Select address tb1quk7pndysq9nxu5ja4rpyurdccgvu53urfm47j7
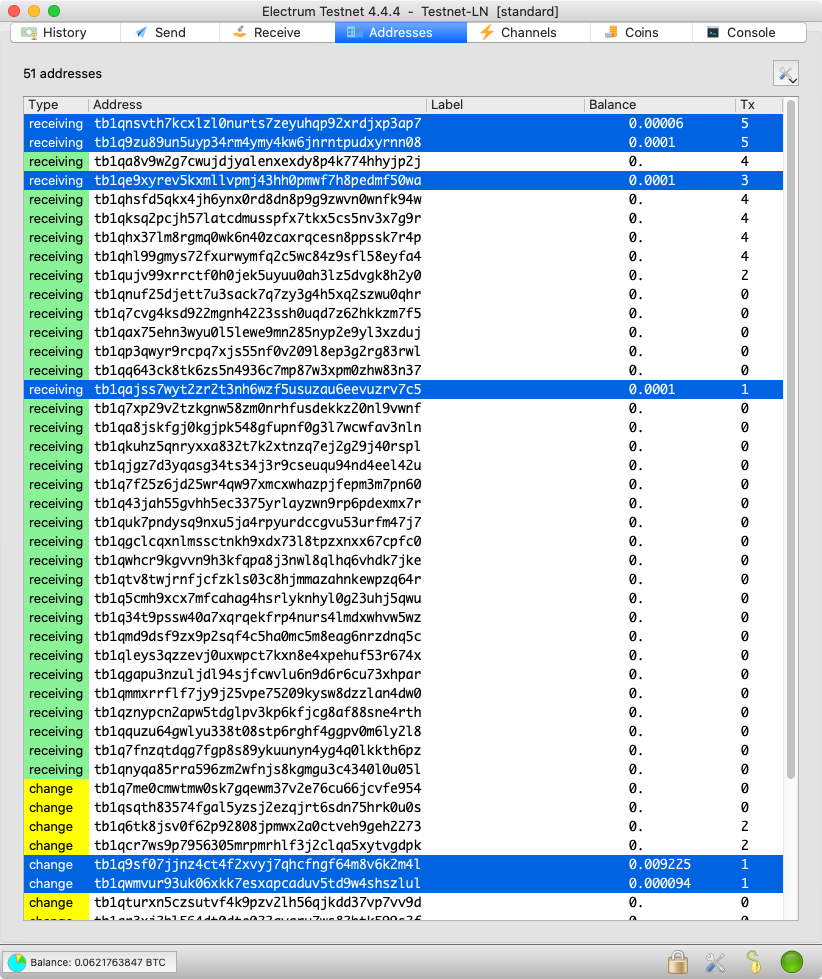Image resolution: width=822 pixels, height=979 pixels. click(403, 523)
